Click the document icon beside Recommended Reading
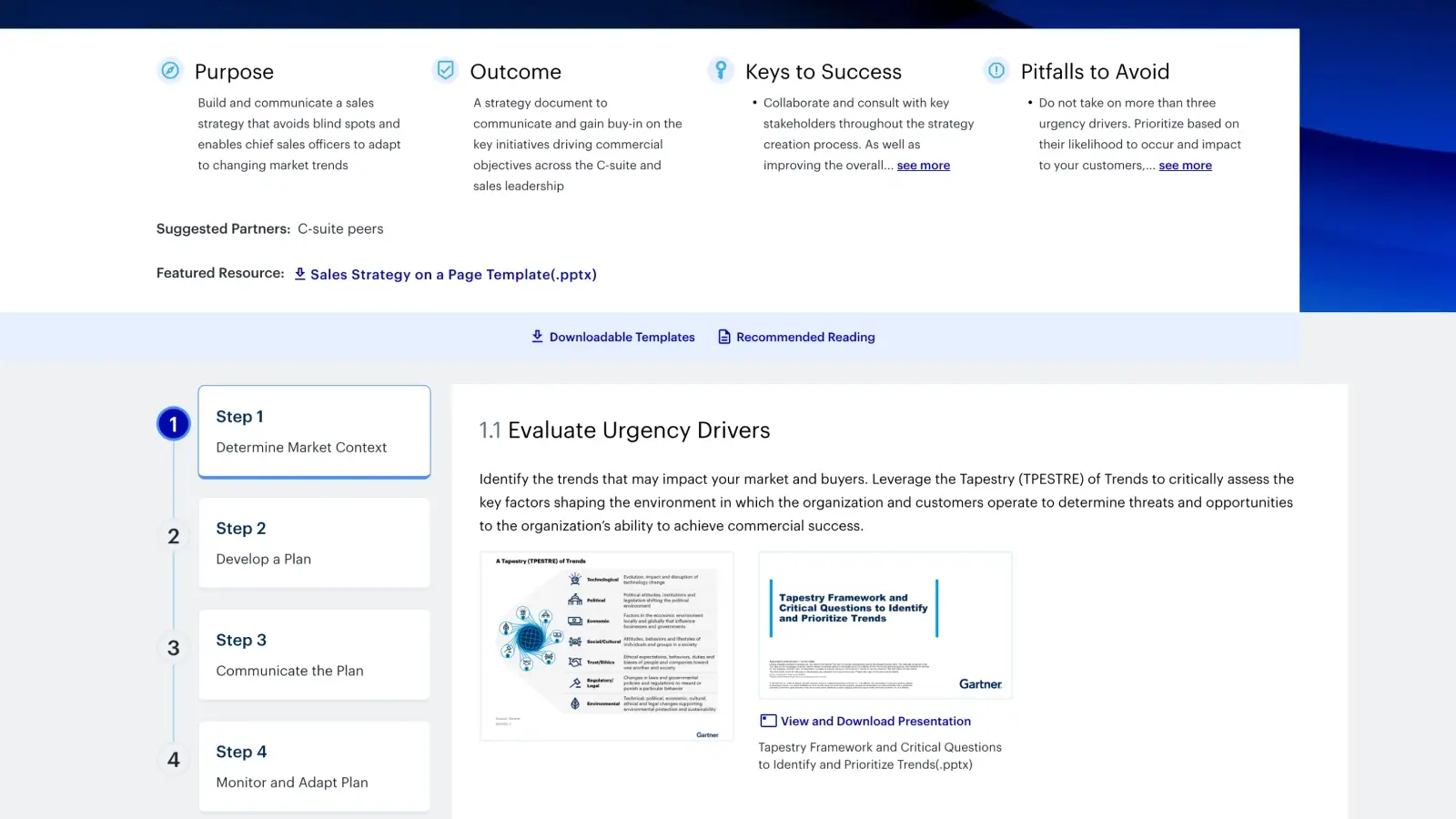Image resolution: width=1456 pixels, height=819 pixels. [723, 336]
